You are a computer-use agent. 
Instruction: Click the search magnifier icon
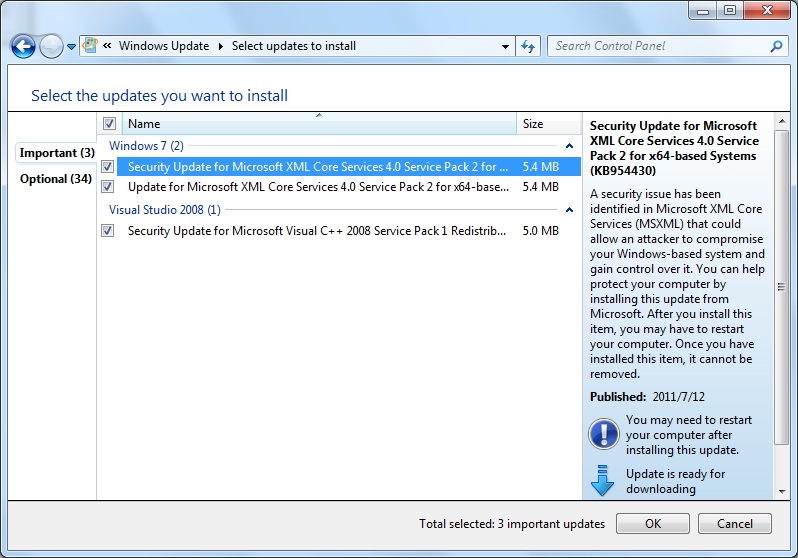coord(776,46)
